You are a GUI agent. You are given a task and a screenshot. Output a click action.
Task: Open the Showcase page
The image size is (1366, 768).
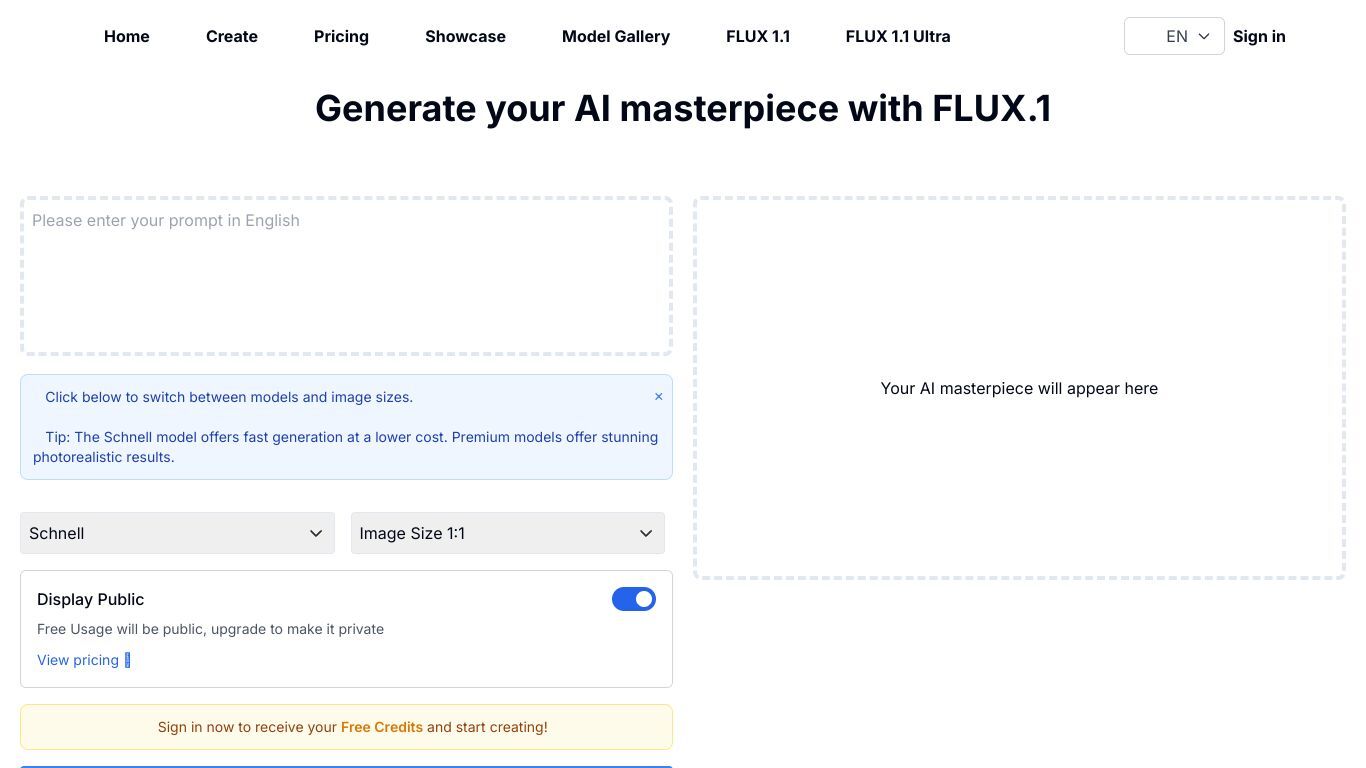click(465, 36)
